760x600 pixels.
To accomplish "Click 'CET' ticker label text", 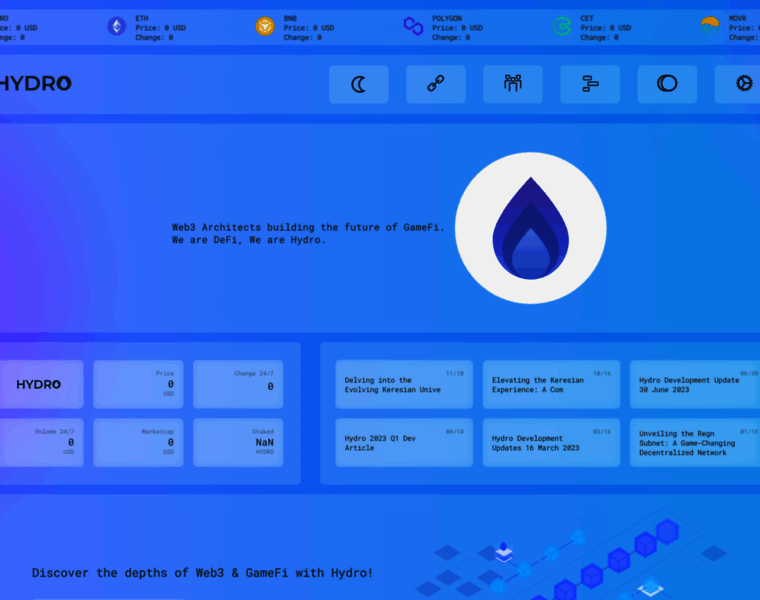I will click(x=587, y=18).
